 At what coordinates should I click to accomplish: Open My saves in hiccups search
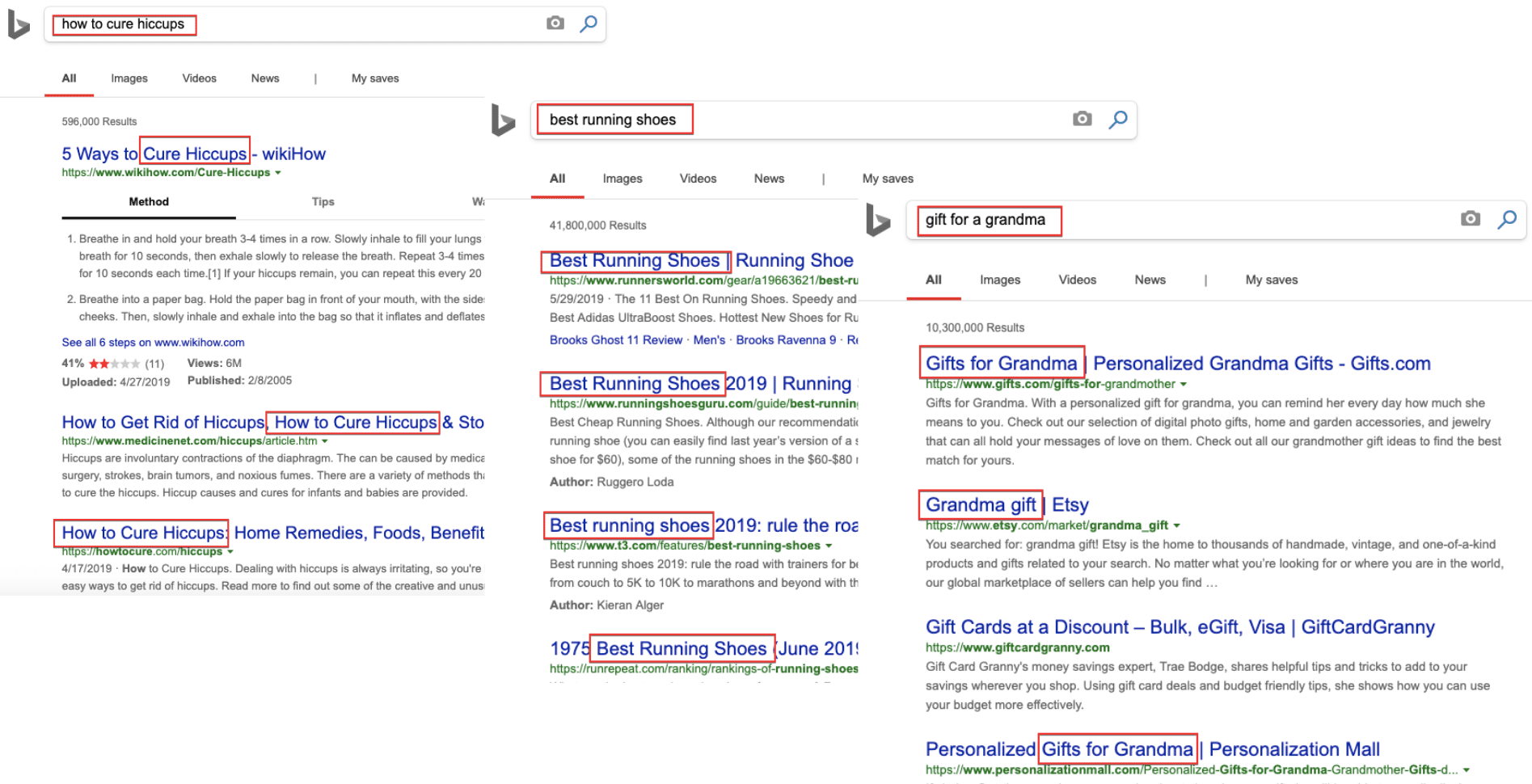[375, 78]
